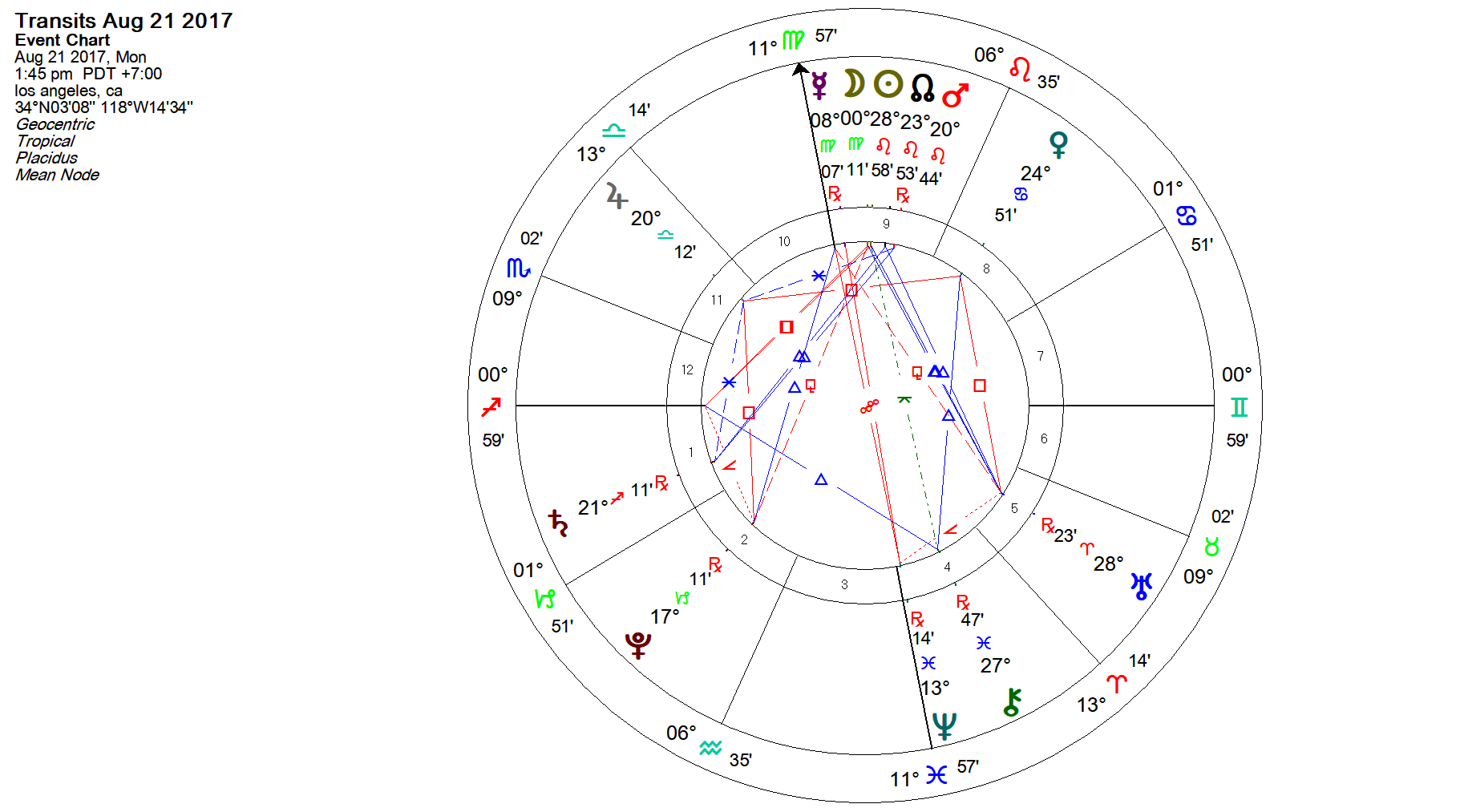
Task: Click the green Capricorn sign on outer ring
Action: (545, 598)
